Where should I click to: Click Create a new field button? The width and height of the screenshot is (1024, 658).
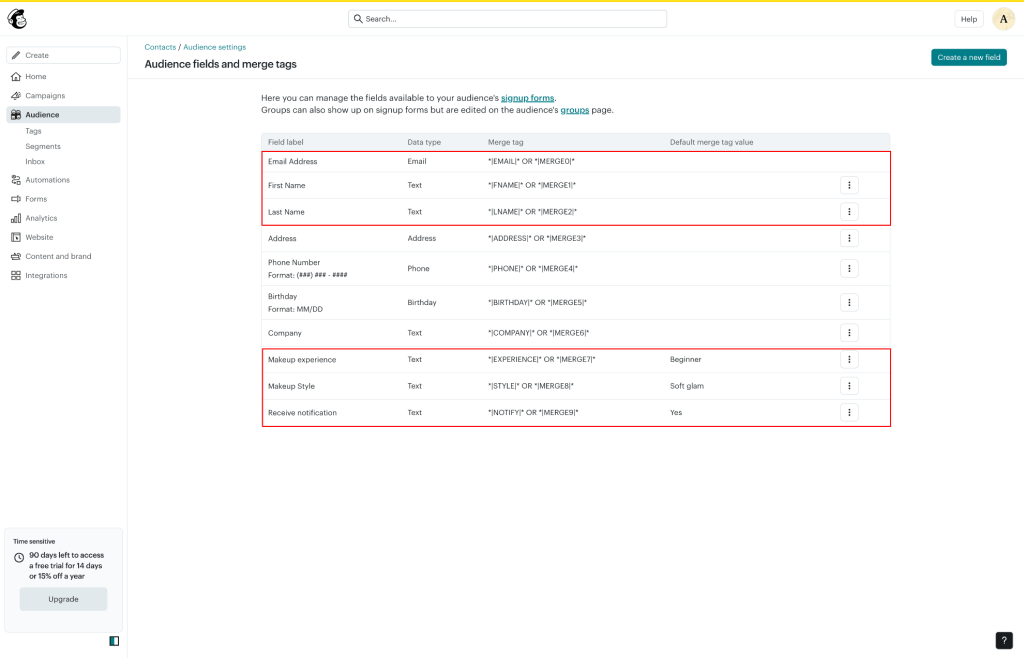point(968,57)
